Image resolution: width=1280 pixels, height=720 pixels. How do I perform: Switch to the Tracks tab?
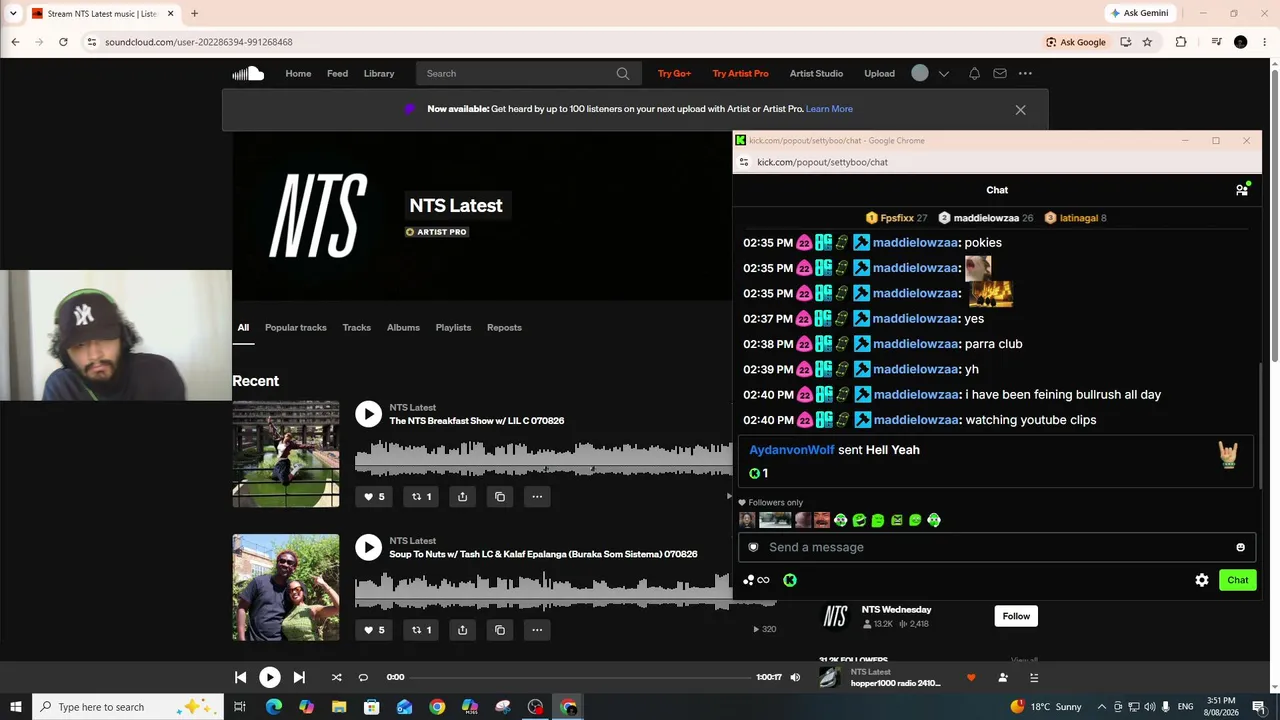(x=357, y=327)
